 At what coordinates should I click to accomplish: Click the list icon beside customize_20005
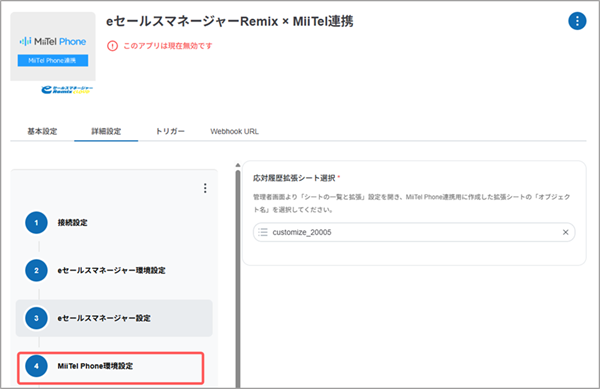(263, 232)
